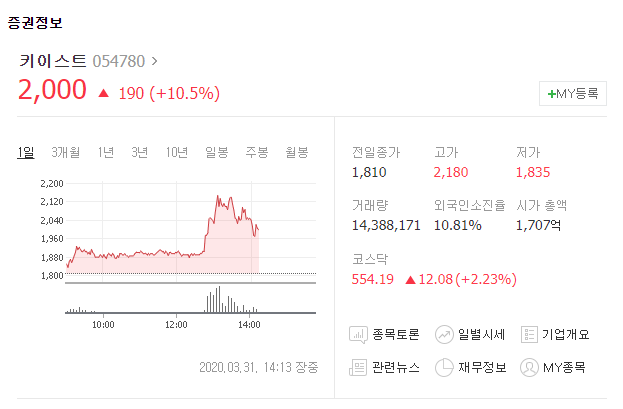Show the 주봉 weekly candle chart
The image size is (623, 409).
click(x=257, y=152)
